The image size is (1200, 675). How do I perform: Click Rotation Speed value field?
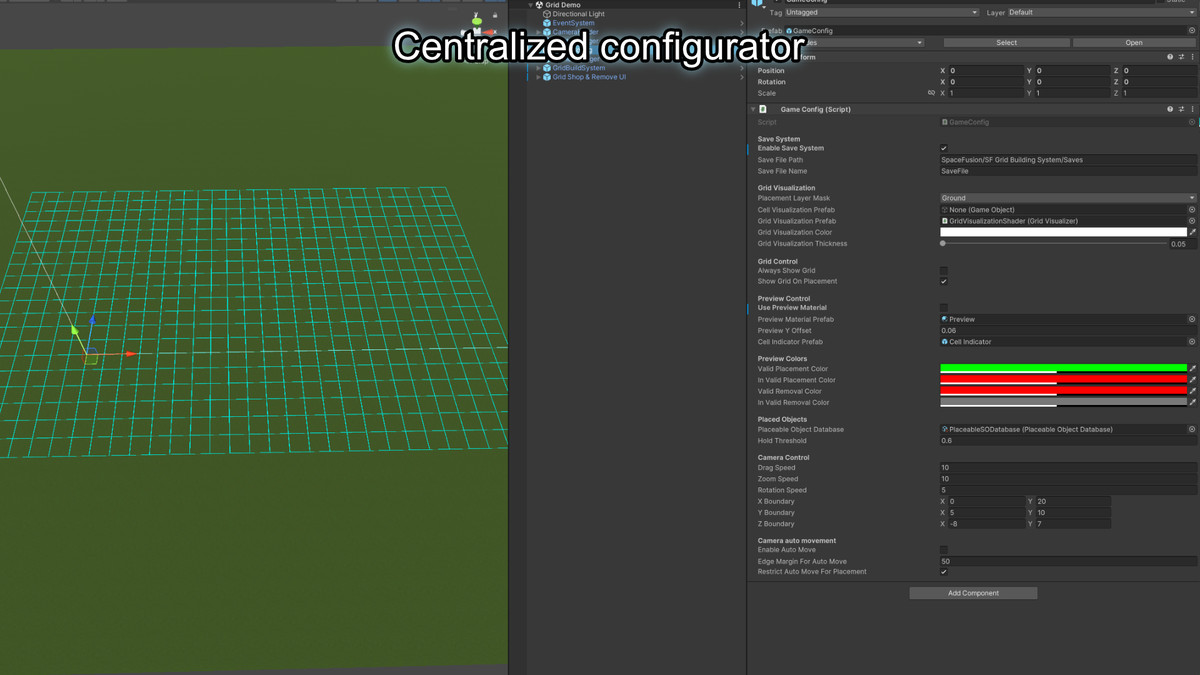pyautogui.click(x=1068, y=490)
